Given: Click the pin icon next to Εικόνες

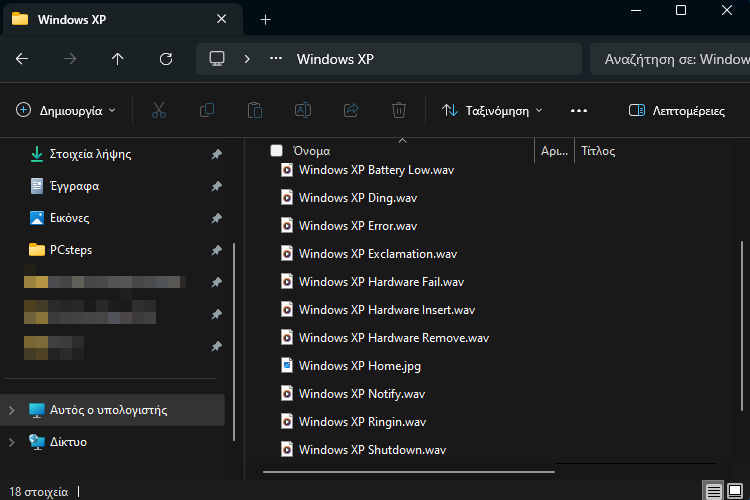Looking at the screenshot, I should tap(217, 218).
